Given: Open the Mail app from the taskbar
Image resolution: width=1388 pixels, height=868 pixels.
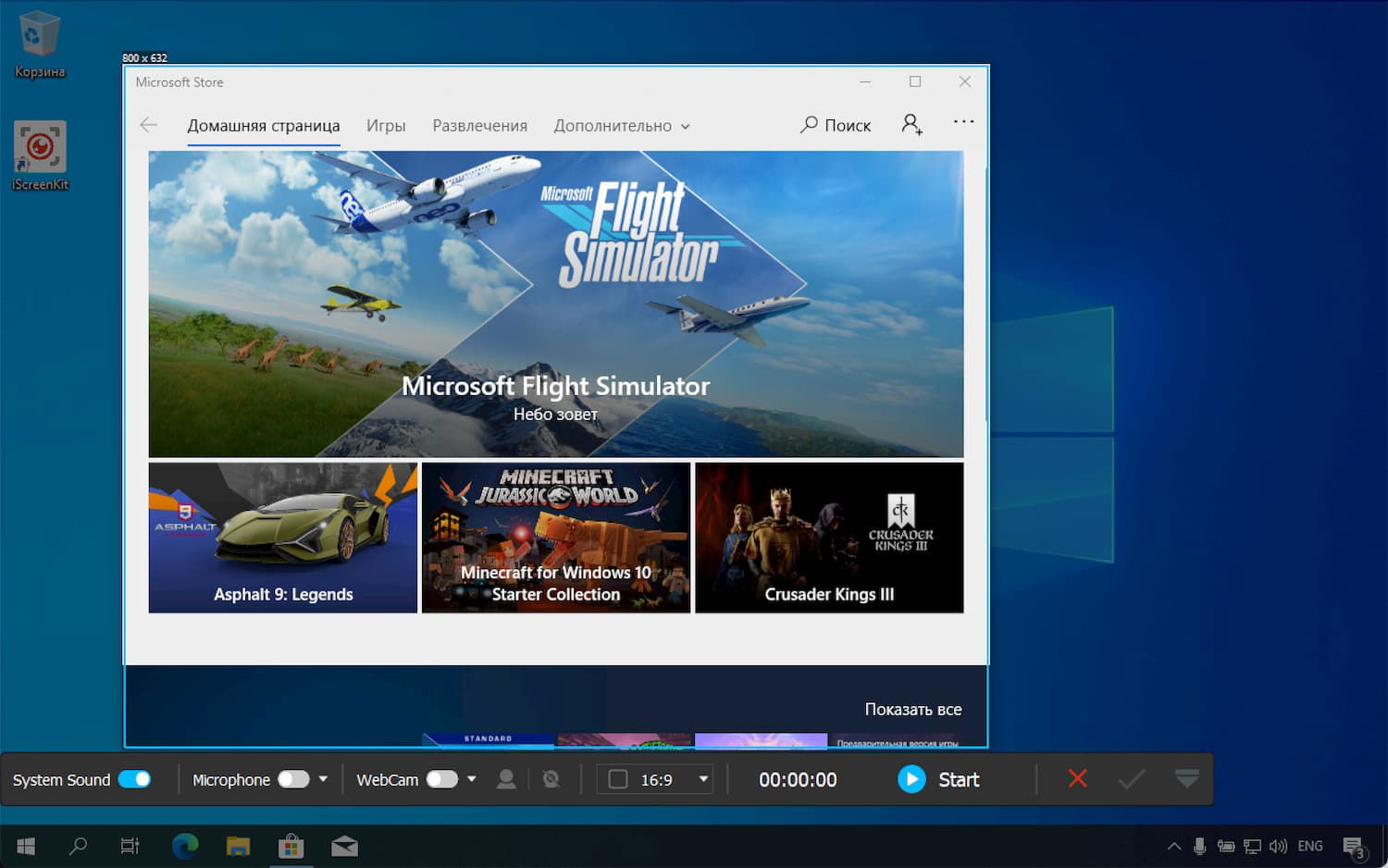Looking at the screenshot, I should (x=344, y=846).
